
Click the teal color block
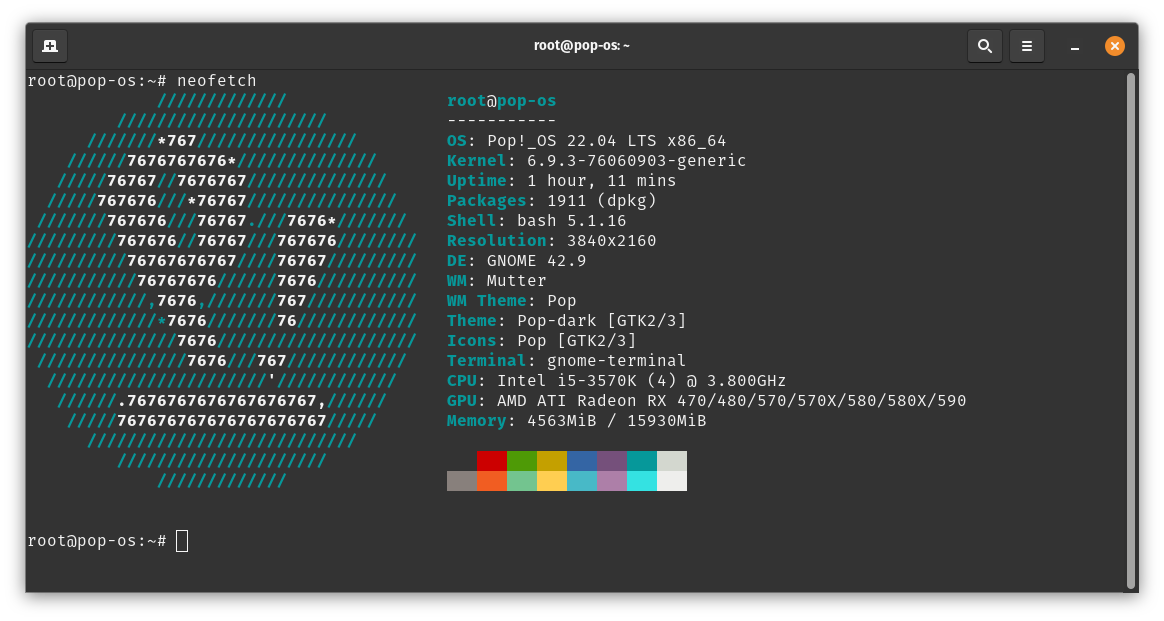[x=641, y=461]
